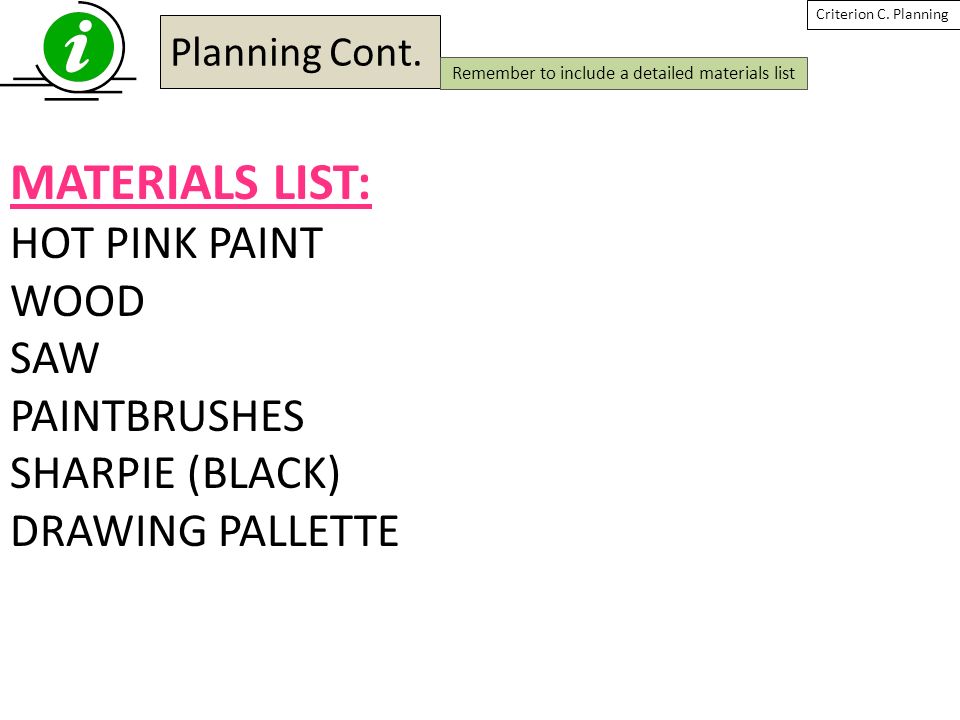Click the word DRAWING in last item

tap(109, 531)
